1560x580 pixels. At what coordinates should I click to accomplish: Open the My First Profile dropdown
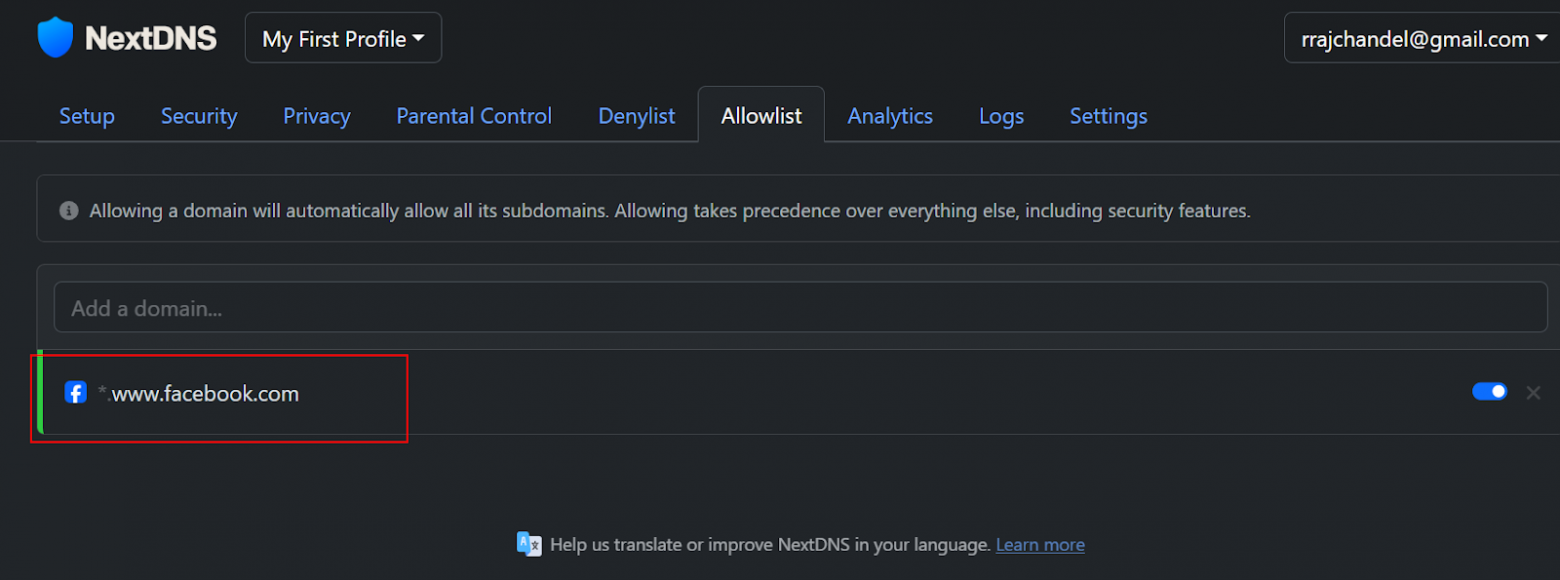click(x=343, y=37)
